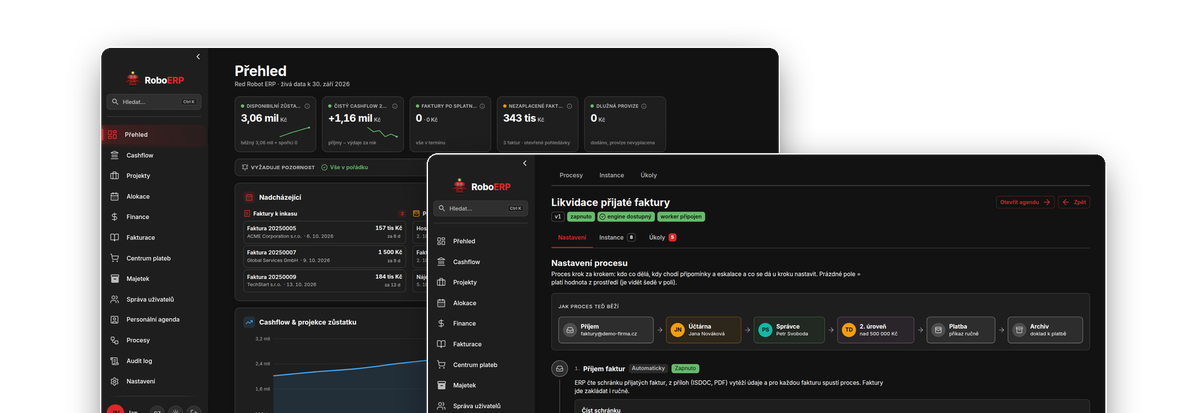Open Majetek icon in front window sidebar
Screen dimensions: 1200x413
(441, 385)
